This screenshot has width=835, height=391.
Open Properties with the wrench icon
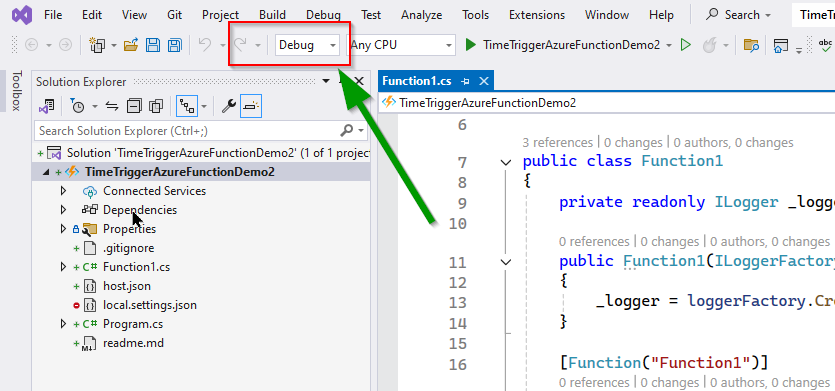(x=229, y=107)
